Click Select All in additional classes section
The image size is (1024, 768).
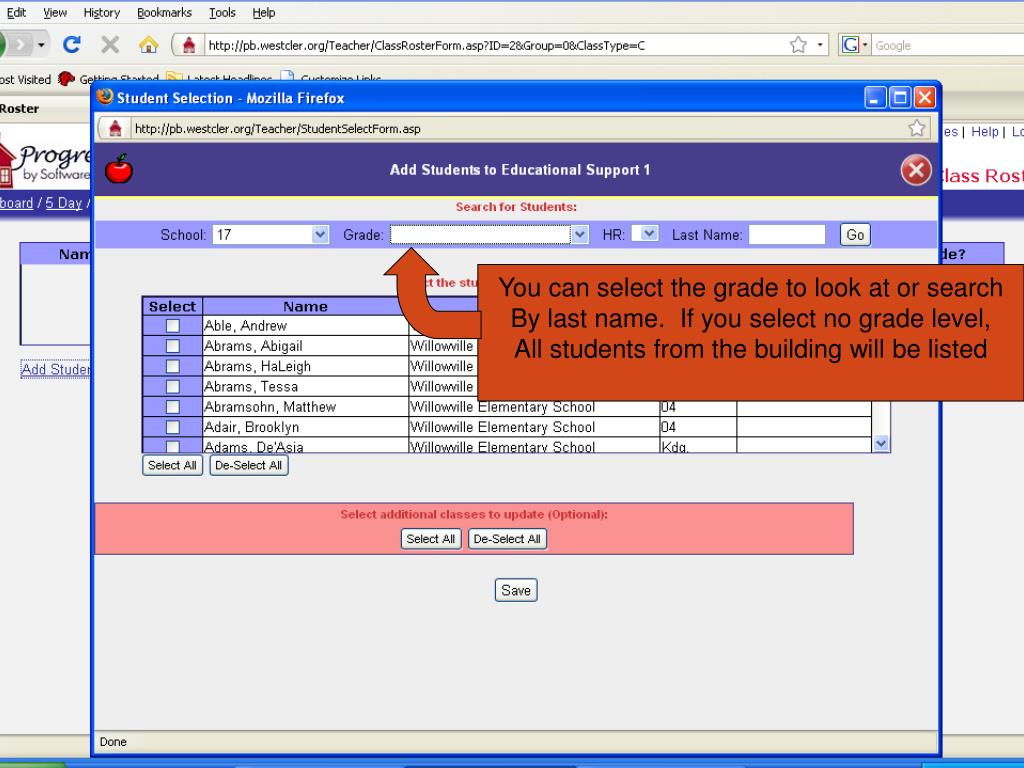[430, 539]
